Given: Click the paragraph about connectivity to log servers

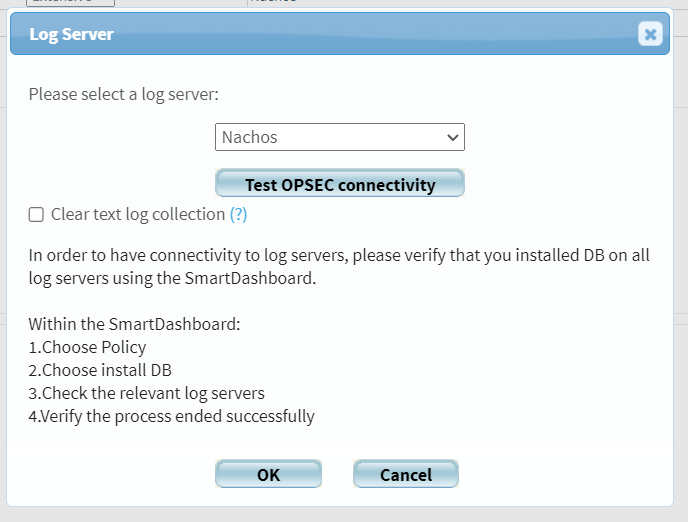Looking at the screenshot, I should point(339,267).
